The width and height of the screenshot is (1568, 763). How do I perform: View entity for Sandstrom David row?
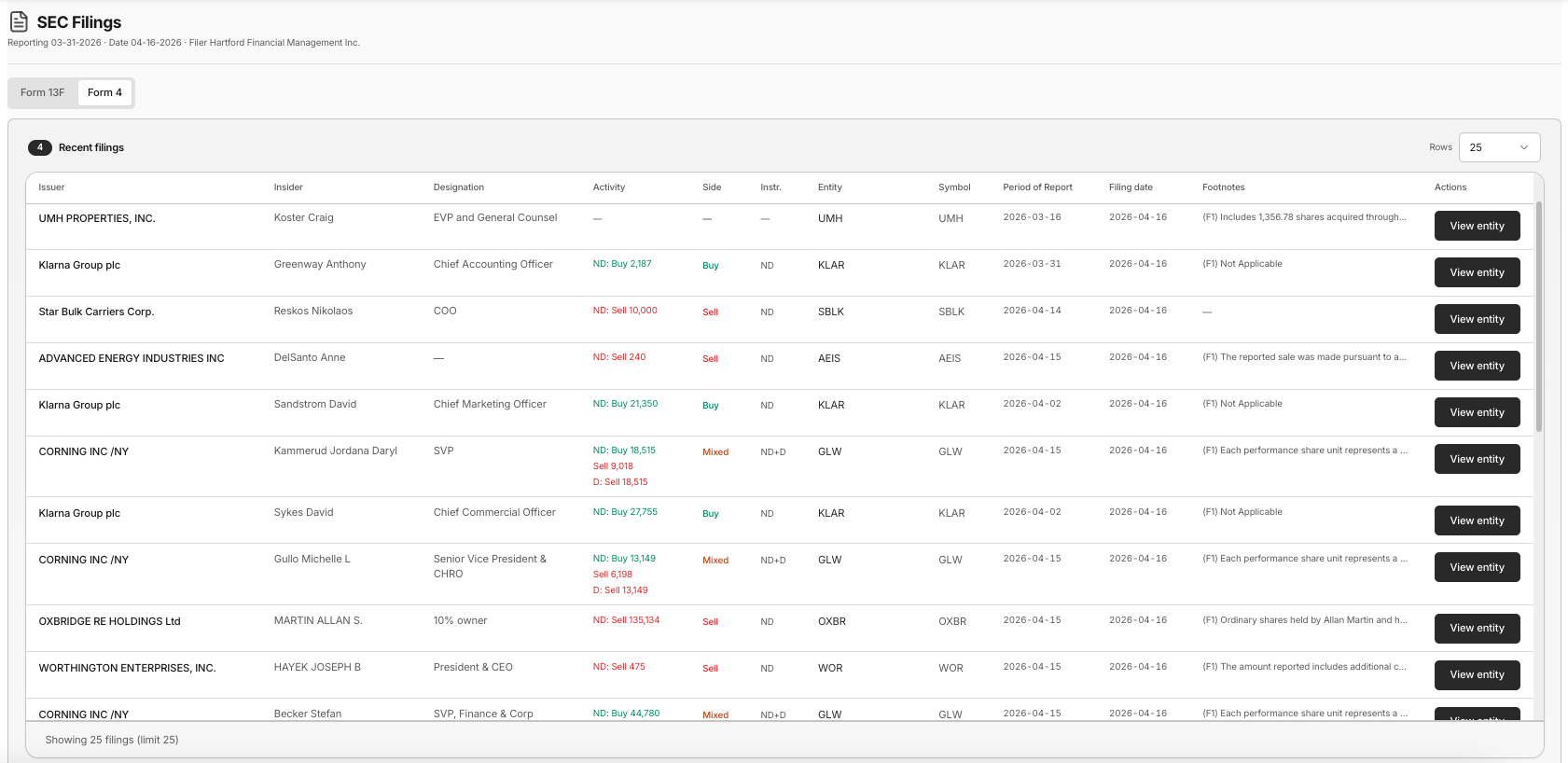click(x=1477, y=412)
